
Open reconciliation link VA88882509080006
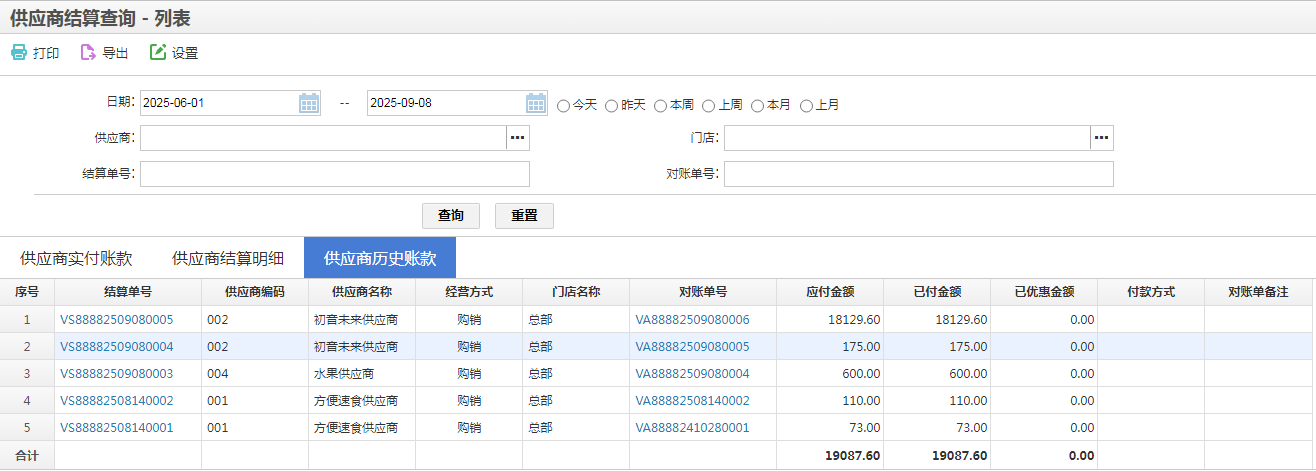692,319
